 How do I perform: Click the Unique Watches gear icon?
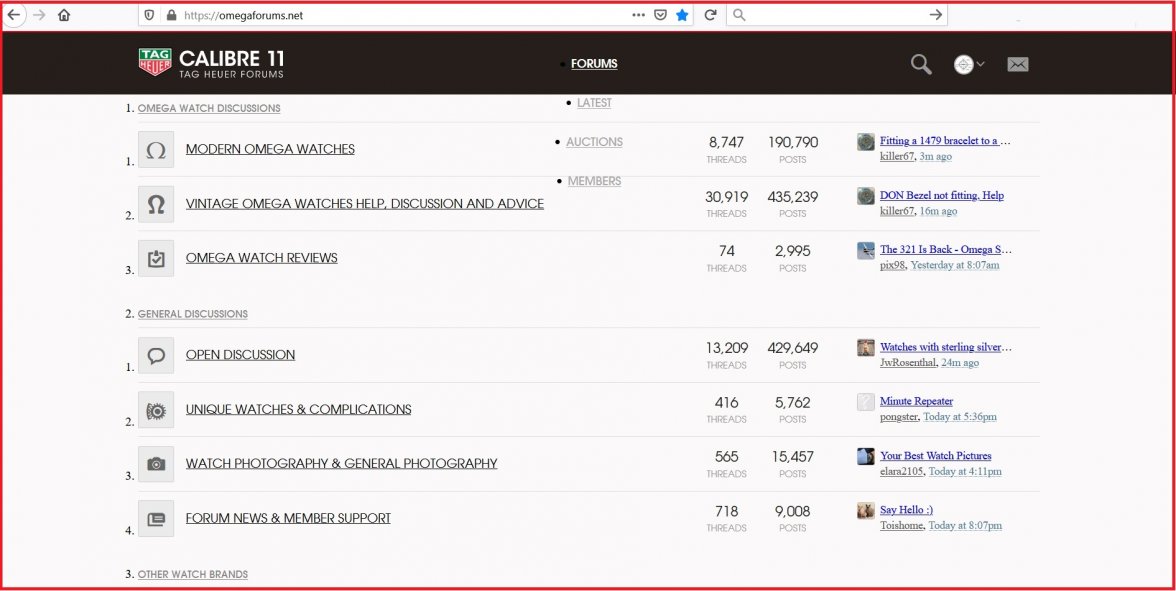(x=156, y=410)
